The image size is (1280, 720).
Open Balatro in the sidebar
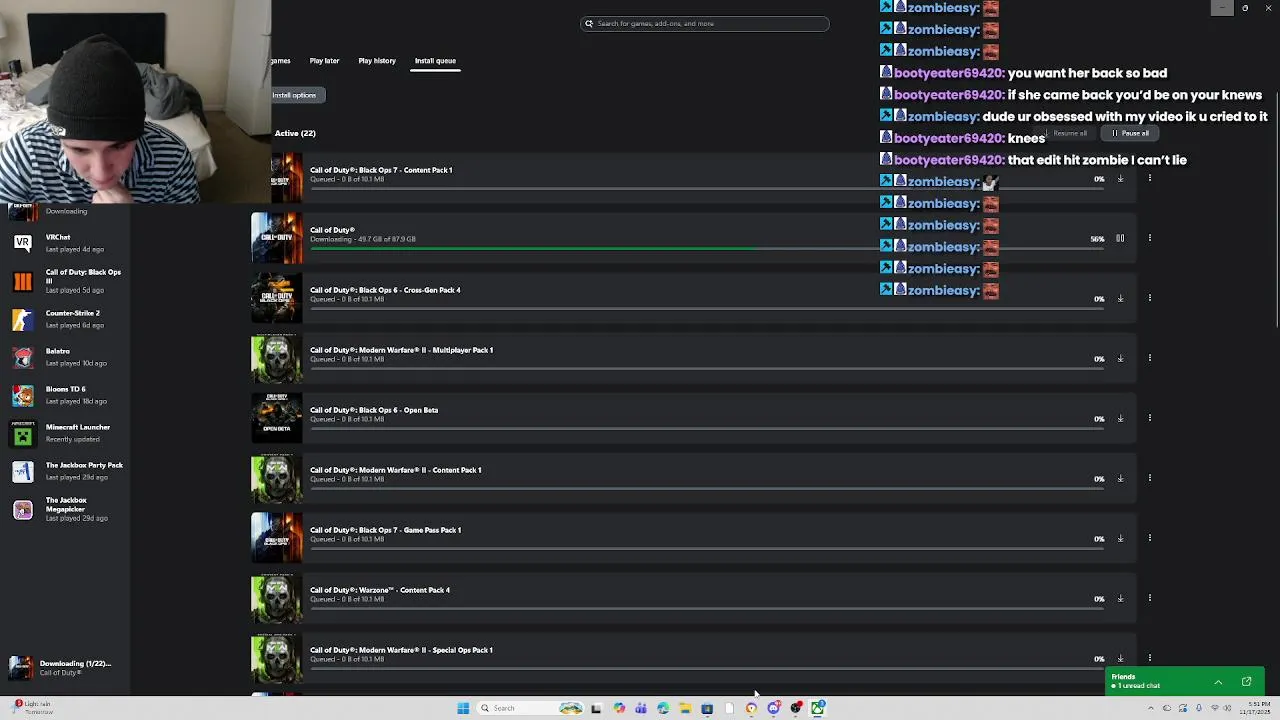[x=65, y=357]
